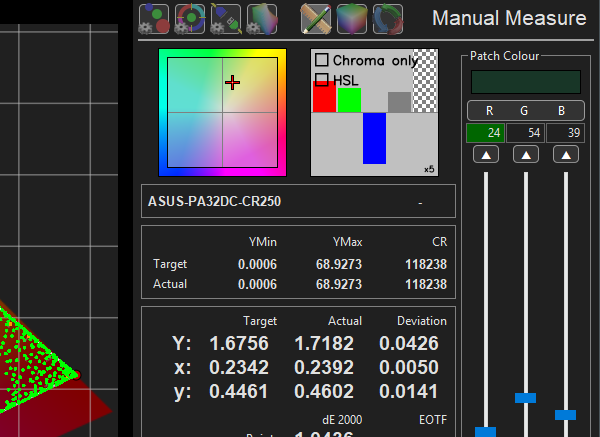Enable the Chroma only checkbox

pos(322,61)
